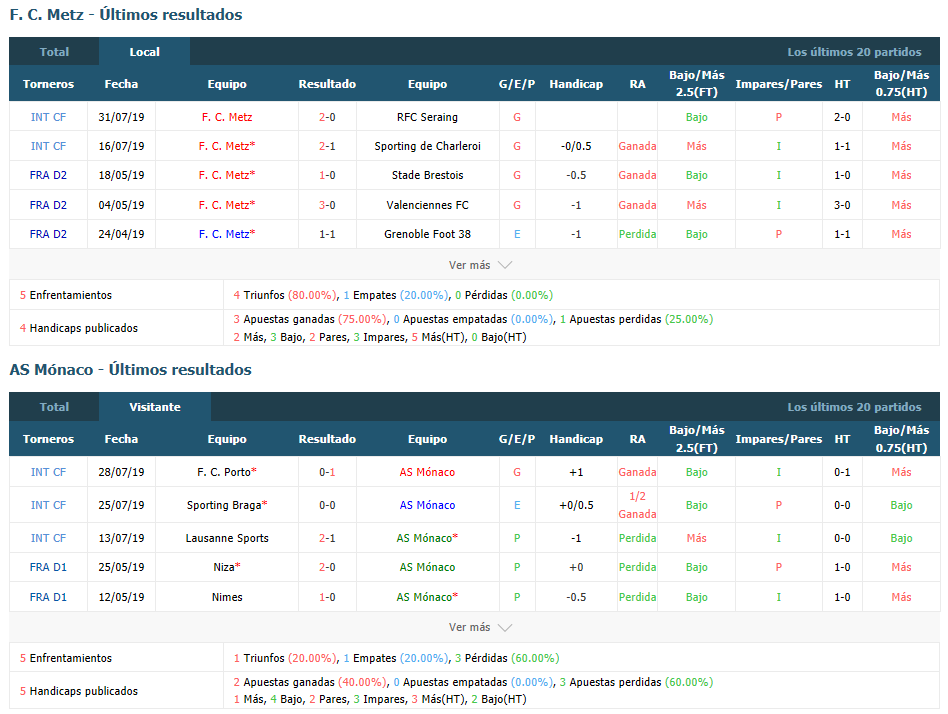Image resolution: width=948 pixels, height=714 pixels.
Task: Click the Handicap column header in the Mónaco table
Action: [576, 439]
